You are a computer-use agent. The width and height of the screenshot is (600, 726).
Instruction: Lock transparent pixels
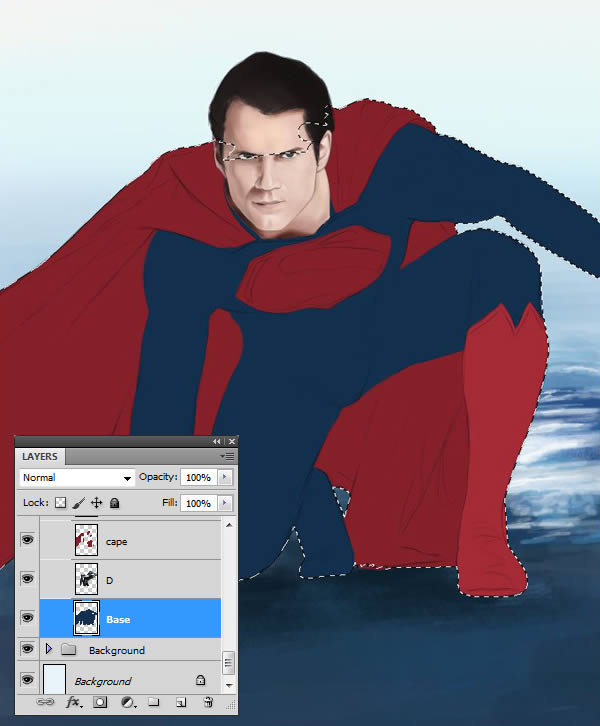(60, 503)
